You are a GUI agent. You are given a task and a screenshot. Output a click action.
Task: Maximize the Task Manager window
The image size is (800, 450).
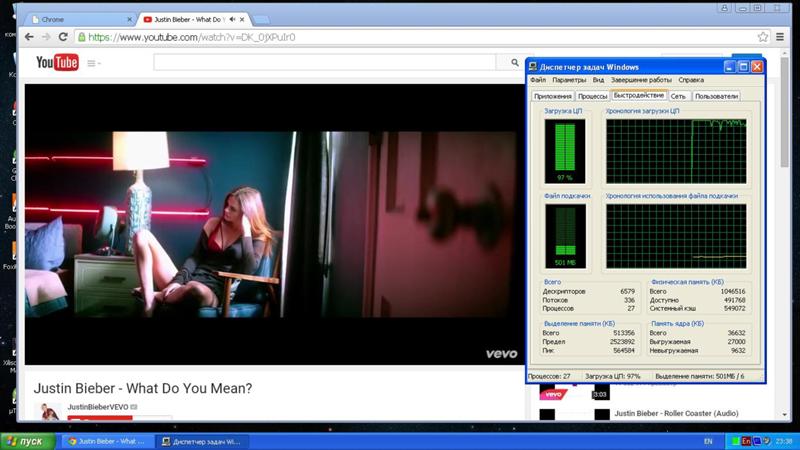tap(743, 67)
